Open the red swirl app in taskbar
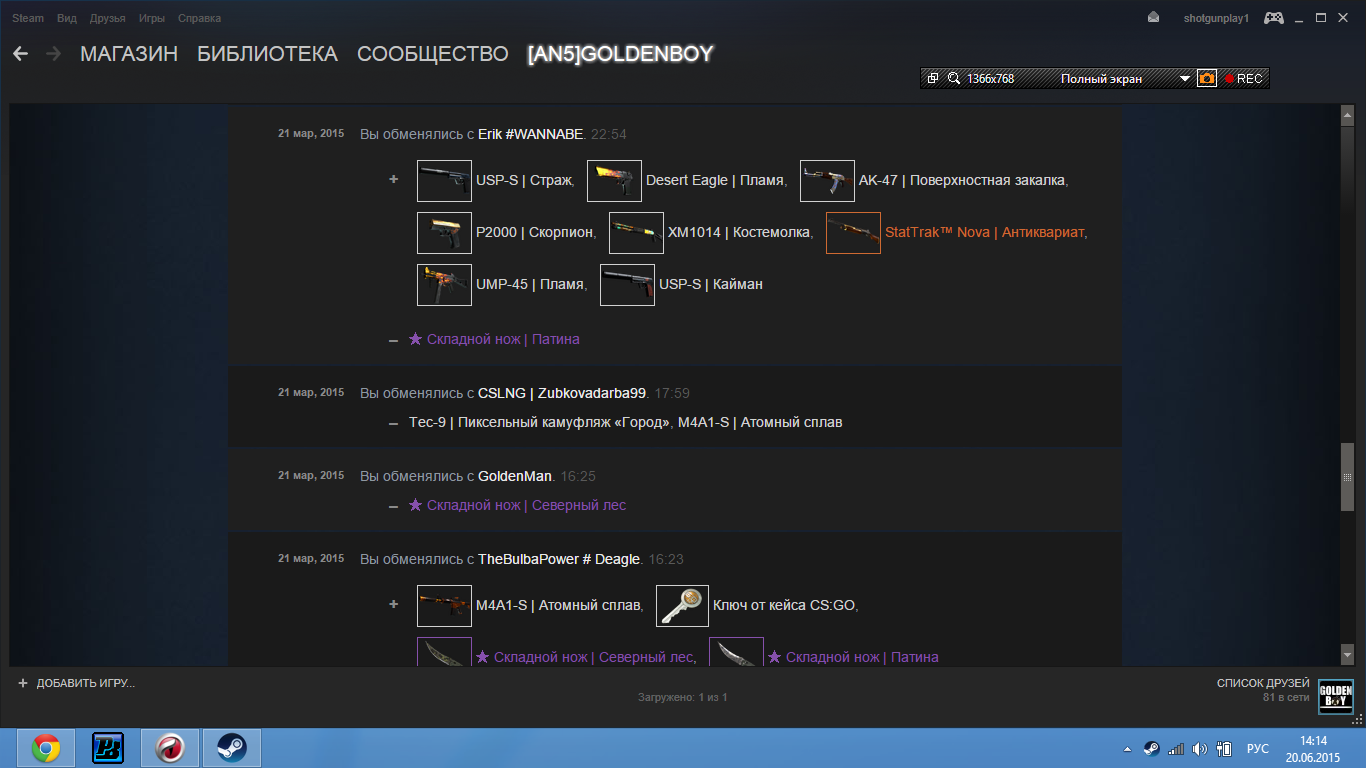 tap(169, 748)
